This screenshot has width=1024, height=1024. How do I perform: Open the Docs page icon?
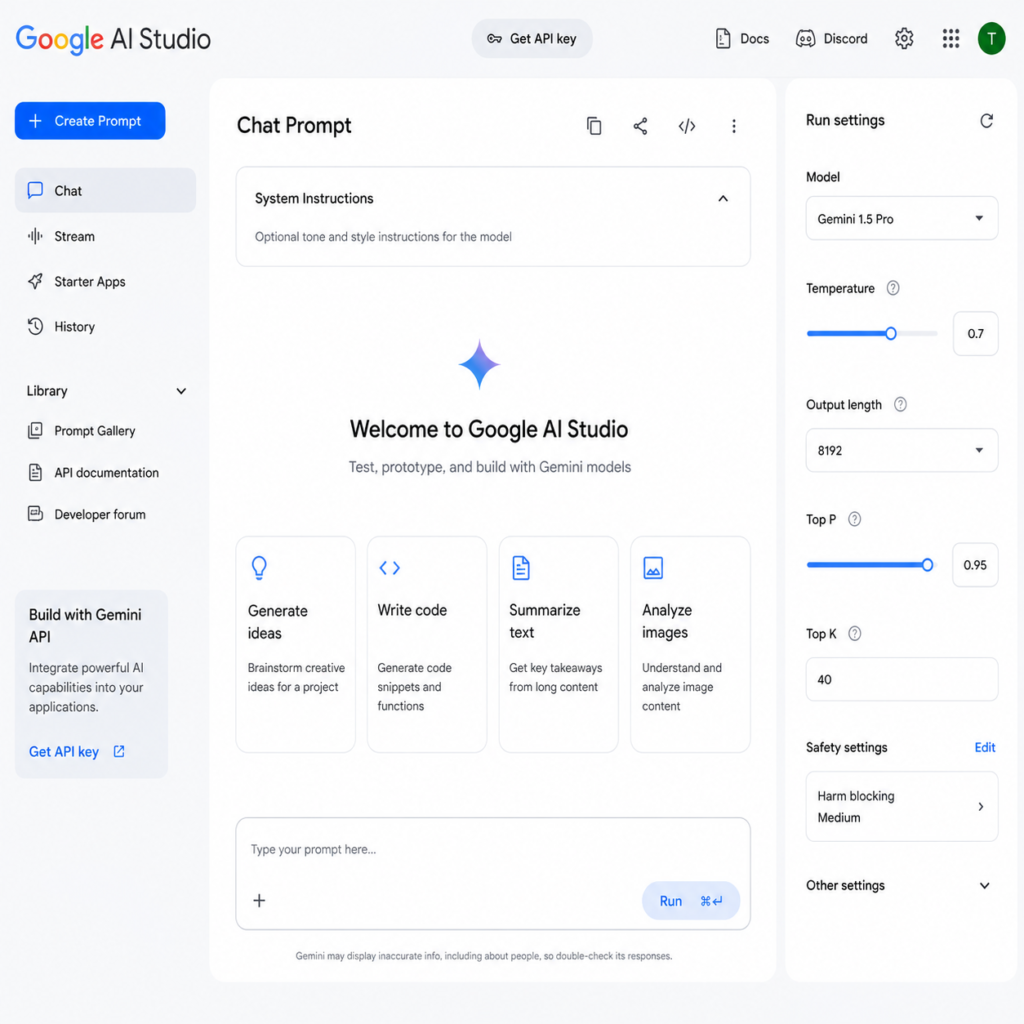723,39
